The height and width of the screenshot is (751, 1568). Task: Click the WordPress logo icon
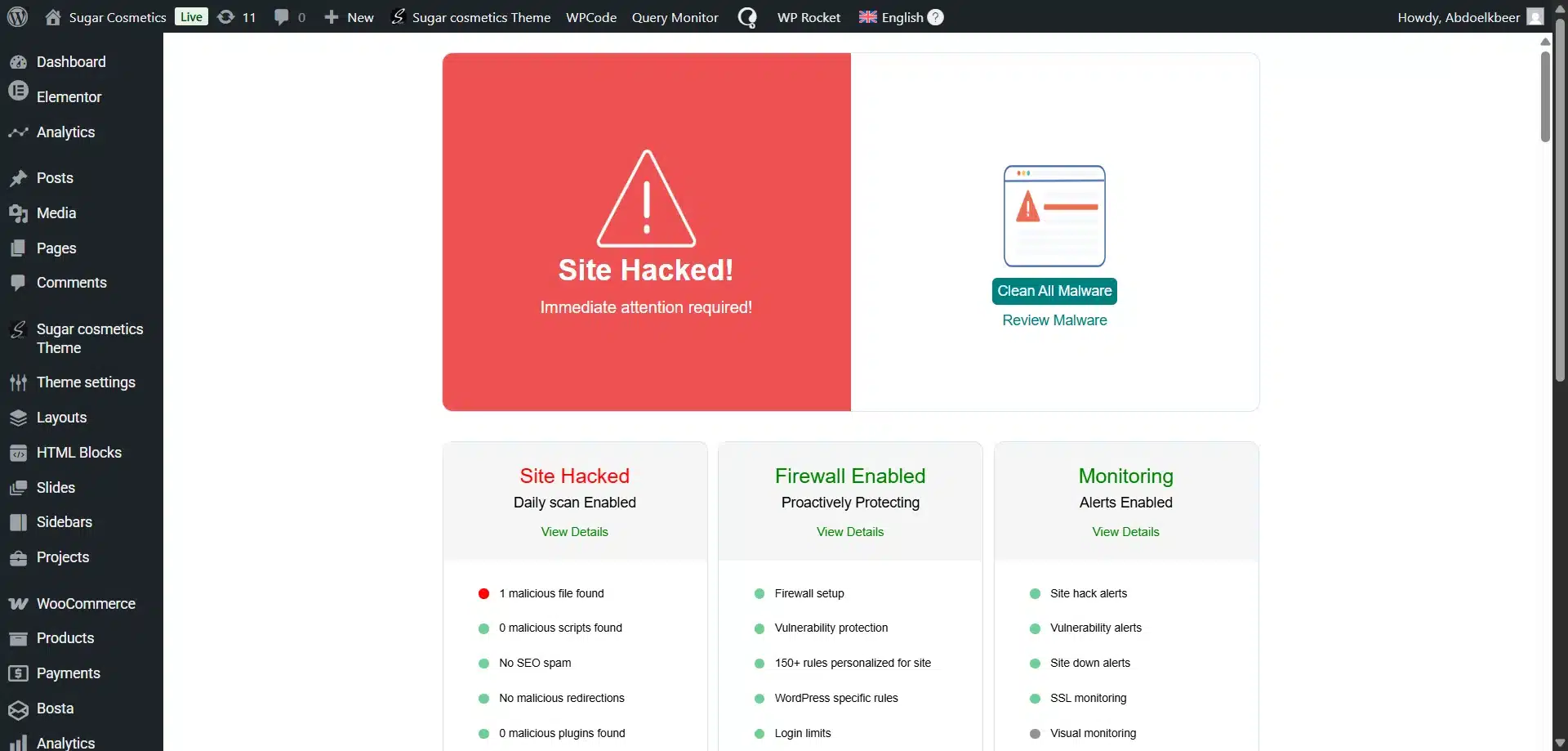pyautogui.click(x=17, y=16)
